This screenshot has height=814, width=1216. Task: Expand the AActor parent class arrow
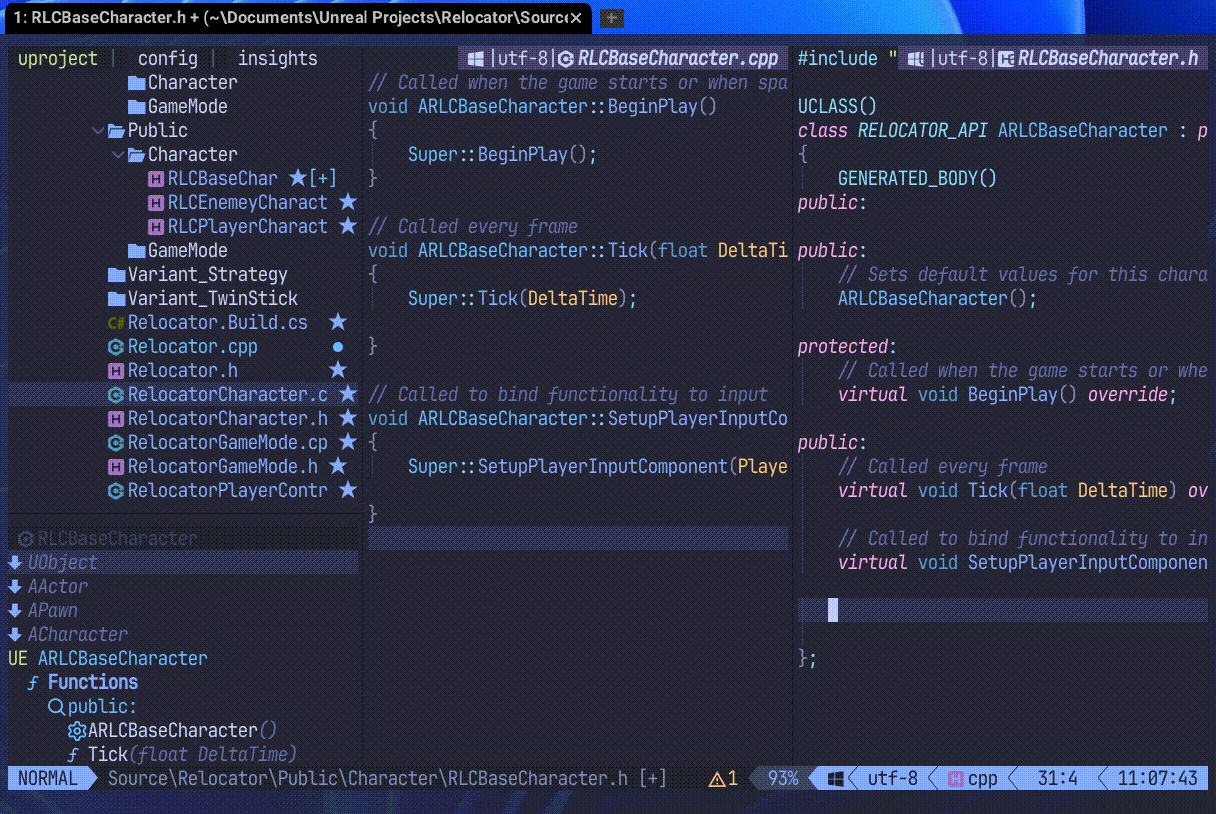(15, 586)
